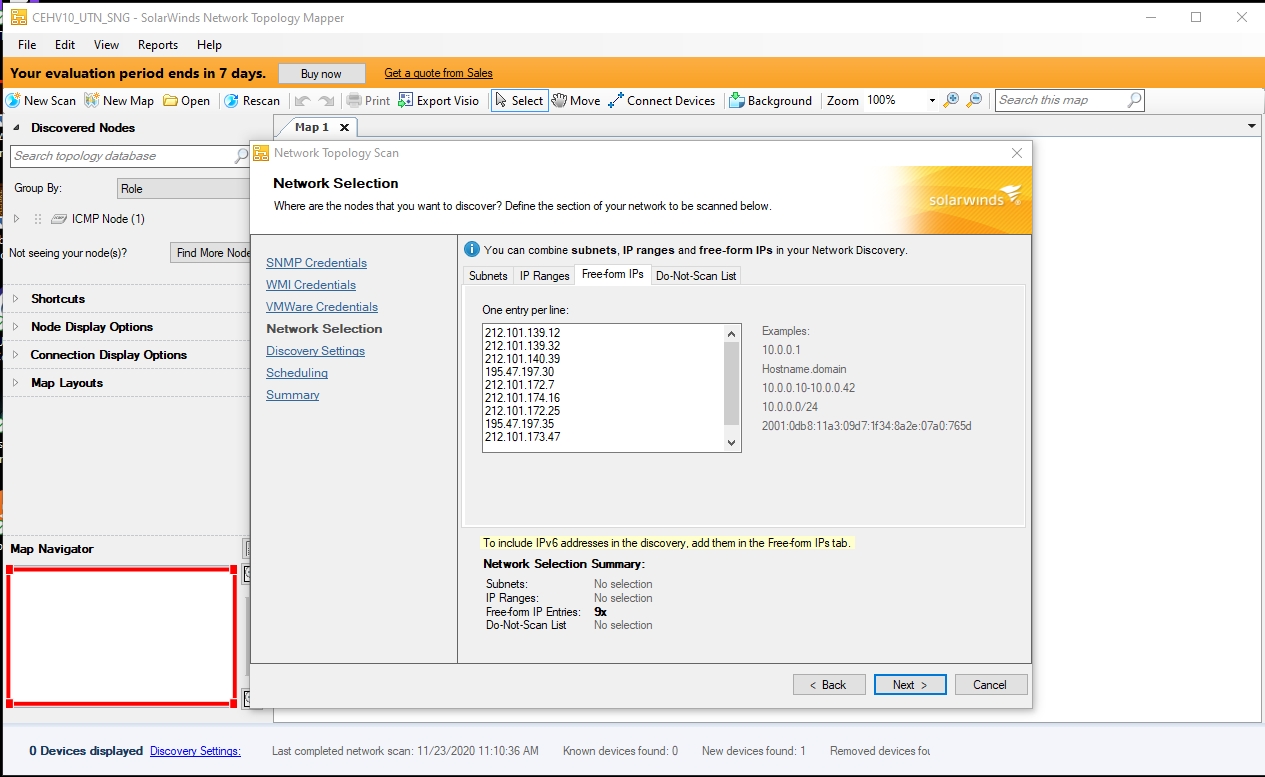Screen dimensions: 1265x777
Task: Click the New Scan toolbar icon
Action: (14, 101)
